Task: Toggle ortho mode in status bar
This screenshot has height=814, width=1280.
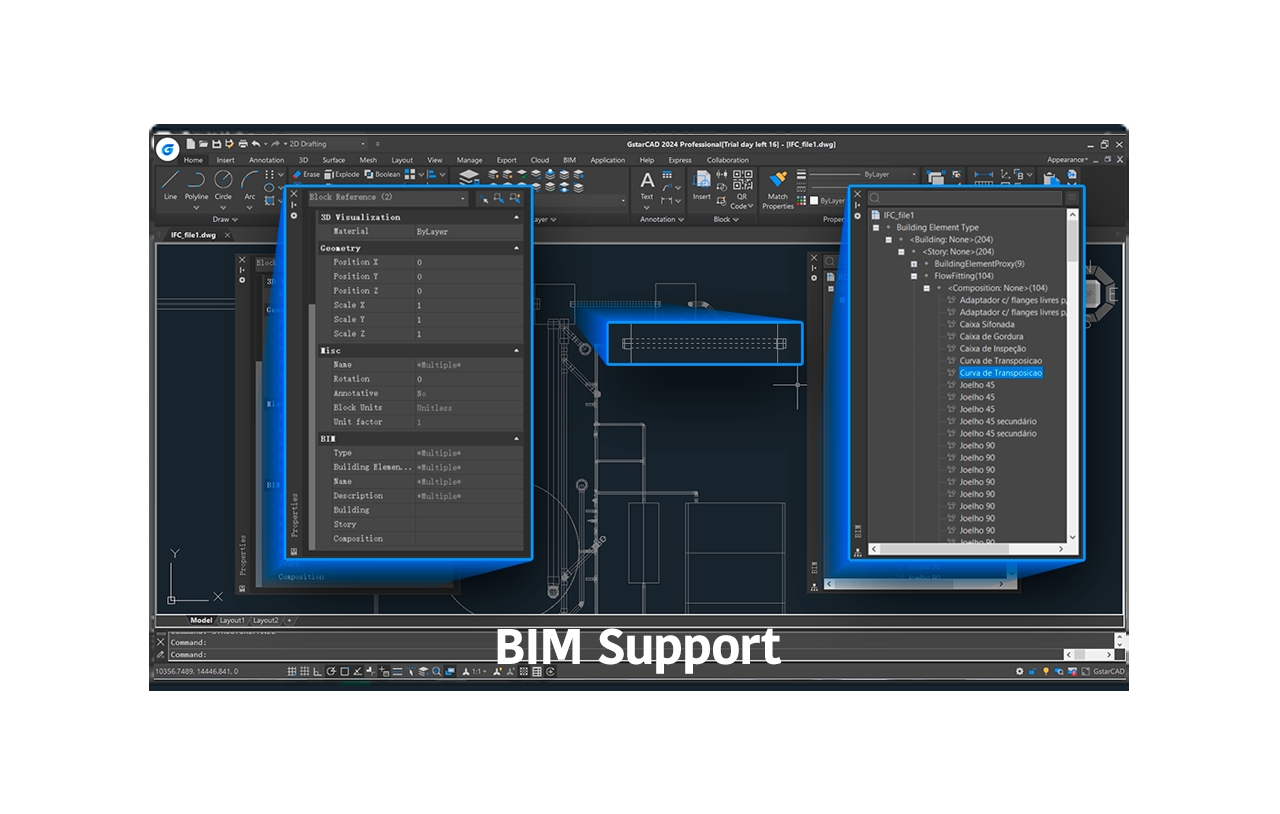Action: point(318,672)
